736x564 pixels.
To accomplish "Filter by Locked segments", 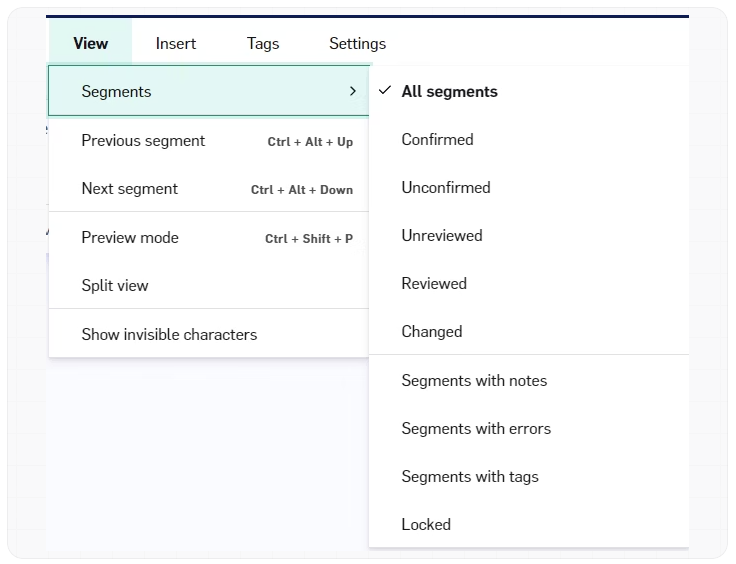I will pyautogui.click(x=426, y=524).
